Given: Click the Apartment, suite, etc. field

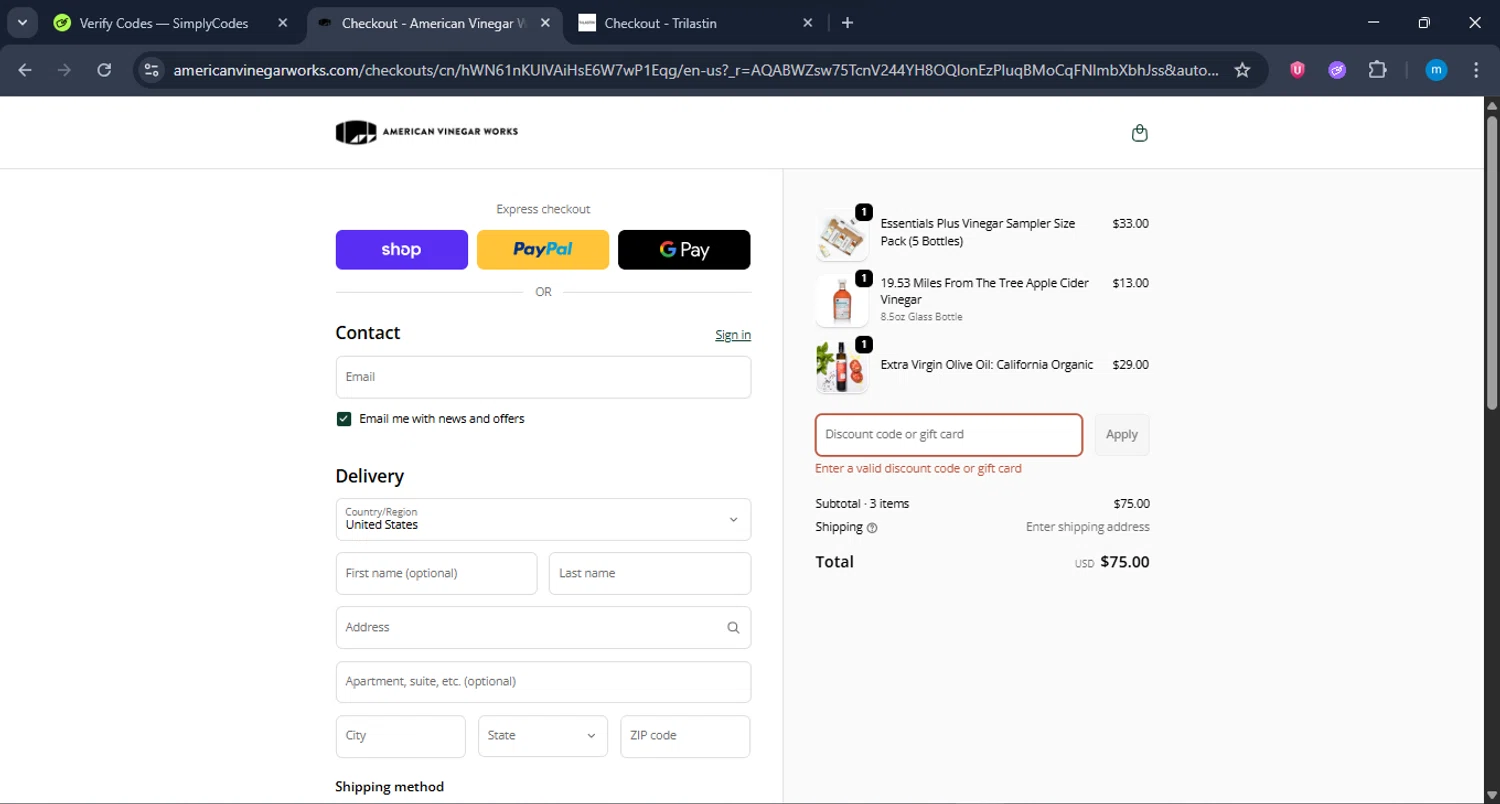Looking at the screenshot, I should pyautogui.click(x=543, y=682).
